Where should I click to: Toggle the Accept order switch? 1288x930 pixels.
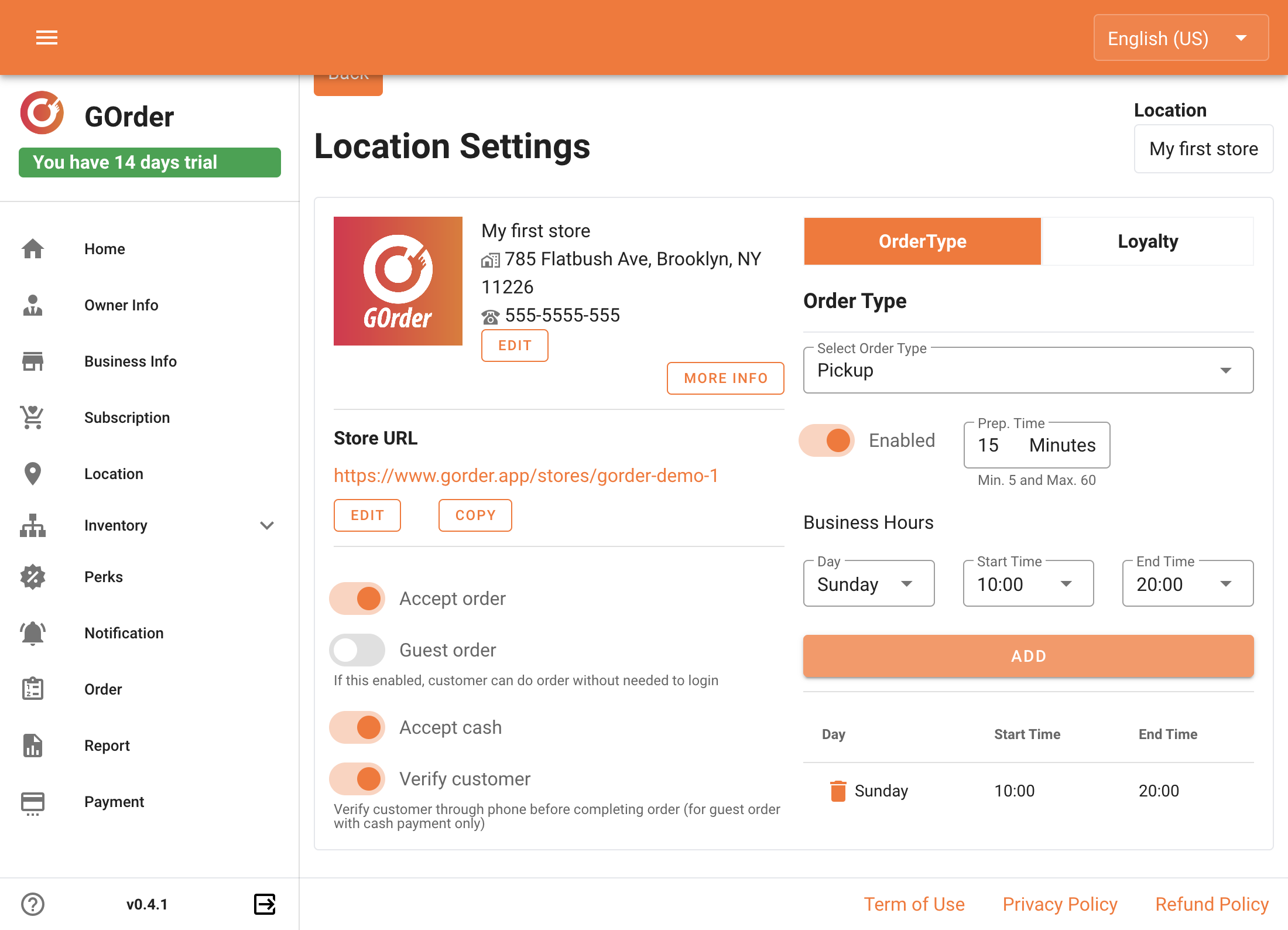coord(357,599)
